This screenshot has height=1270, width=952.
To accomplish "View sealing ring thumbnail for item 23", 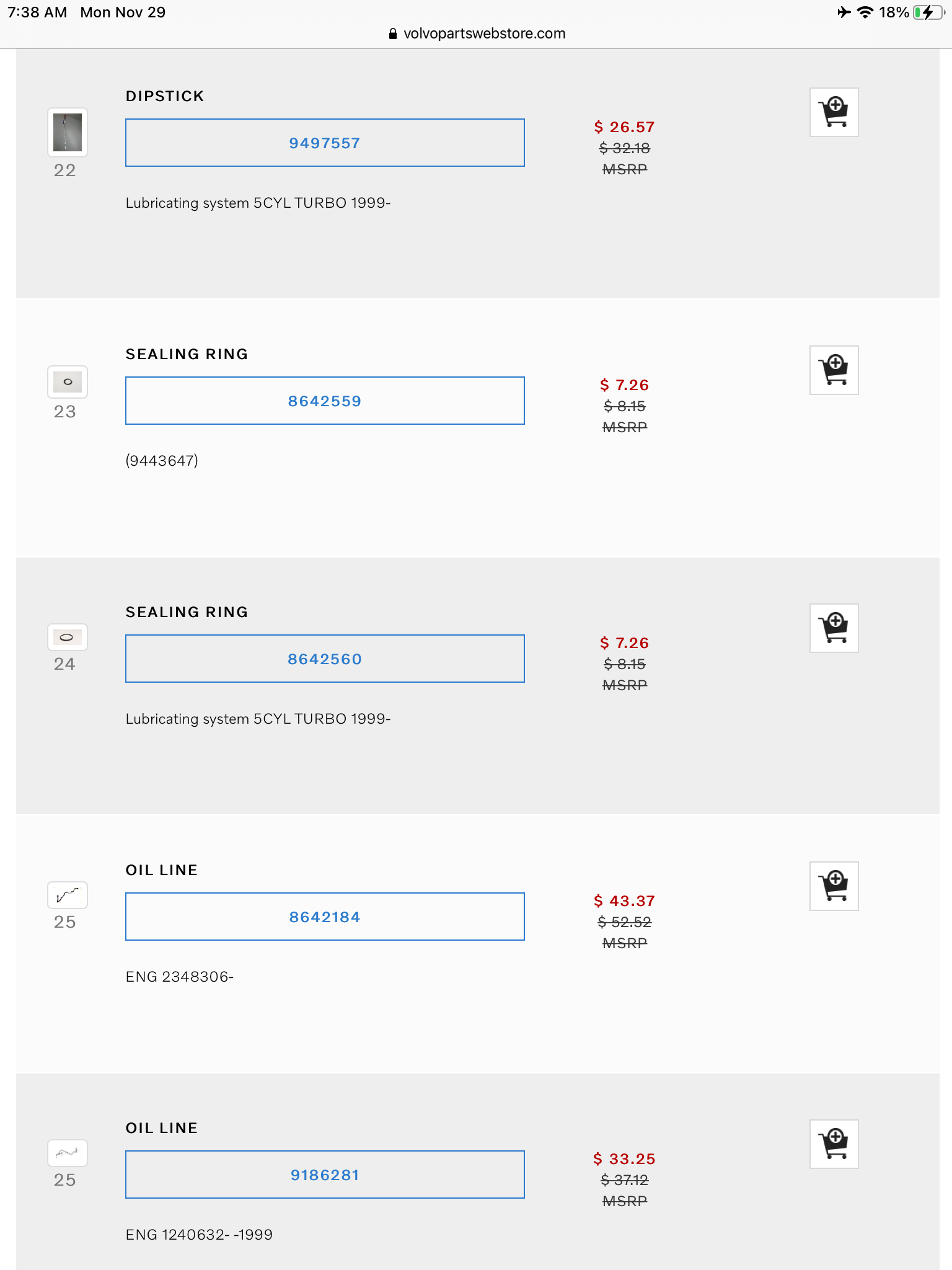I will click(x=68, y=382).
